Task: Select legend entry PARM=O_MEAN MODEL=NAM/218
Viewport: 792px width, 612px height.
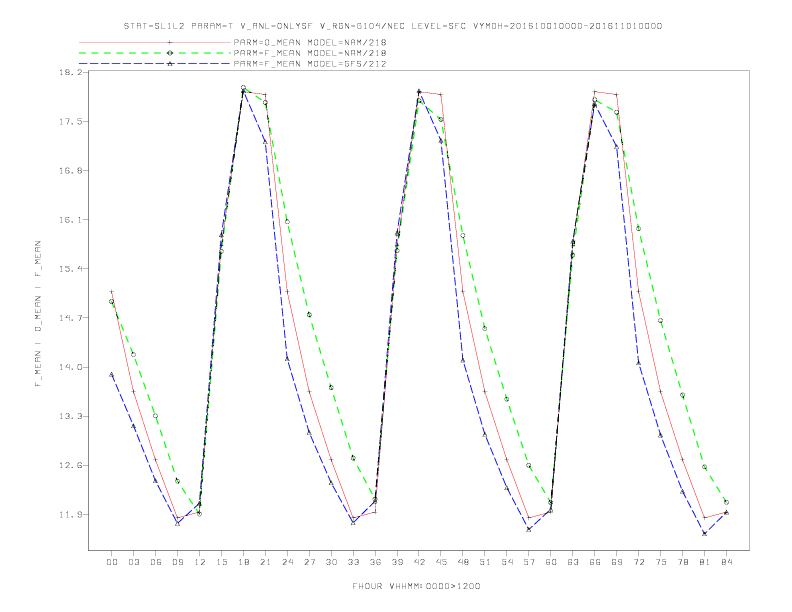Action: tap(310, 42)
